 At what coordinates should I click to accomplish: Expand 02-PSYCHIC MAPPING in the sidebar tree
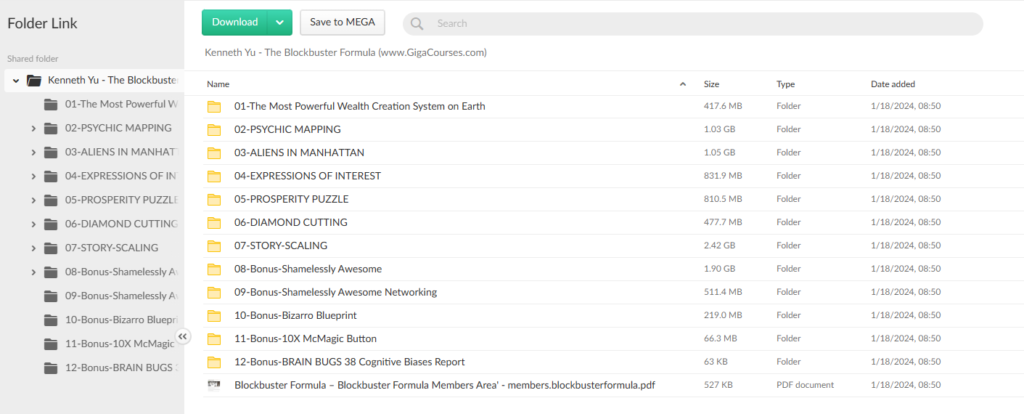tap(34, 128)
